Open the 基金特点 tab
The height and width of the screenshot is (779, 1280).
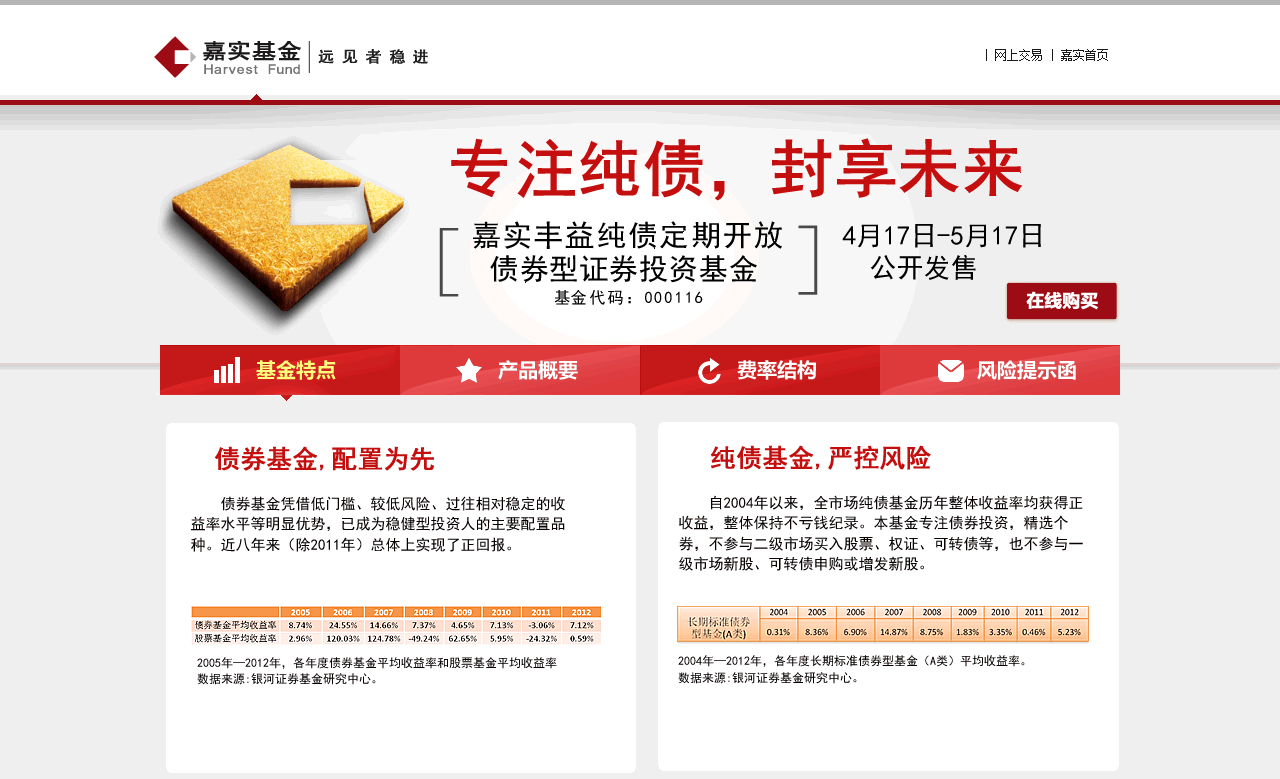pyautogui.click(x=280, y=370)
